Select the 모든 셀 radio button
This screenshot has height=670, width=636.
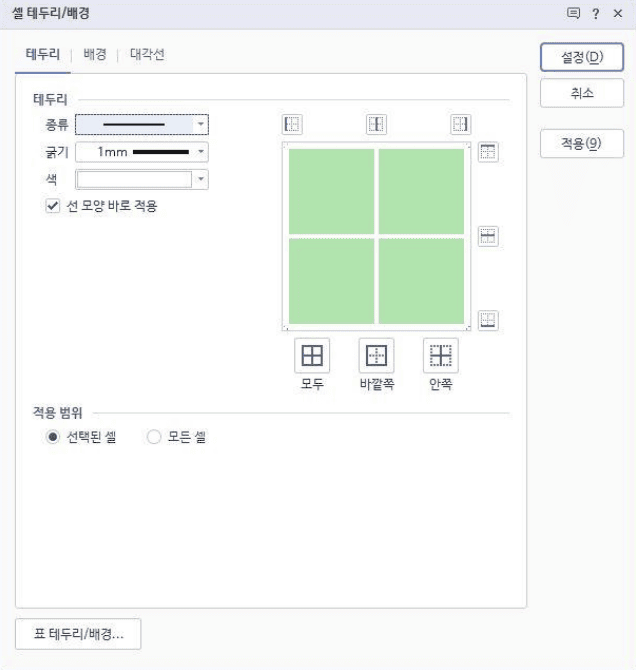[154, 437]
